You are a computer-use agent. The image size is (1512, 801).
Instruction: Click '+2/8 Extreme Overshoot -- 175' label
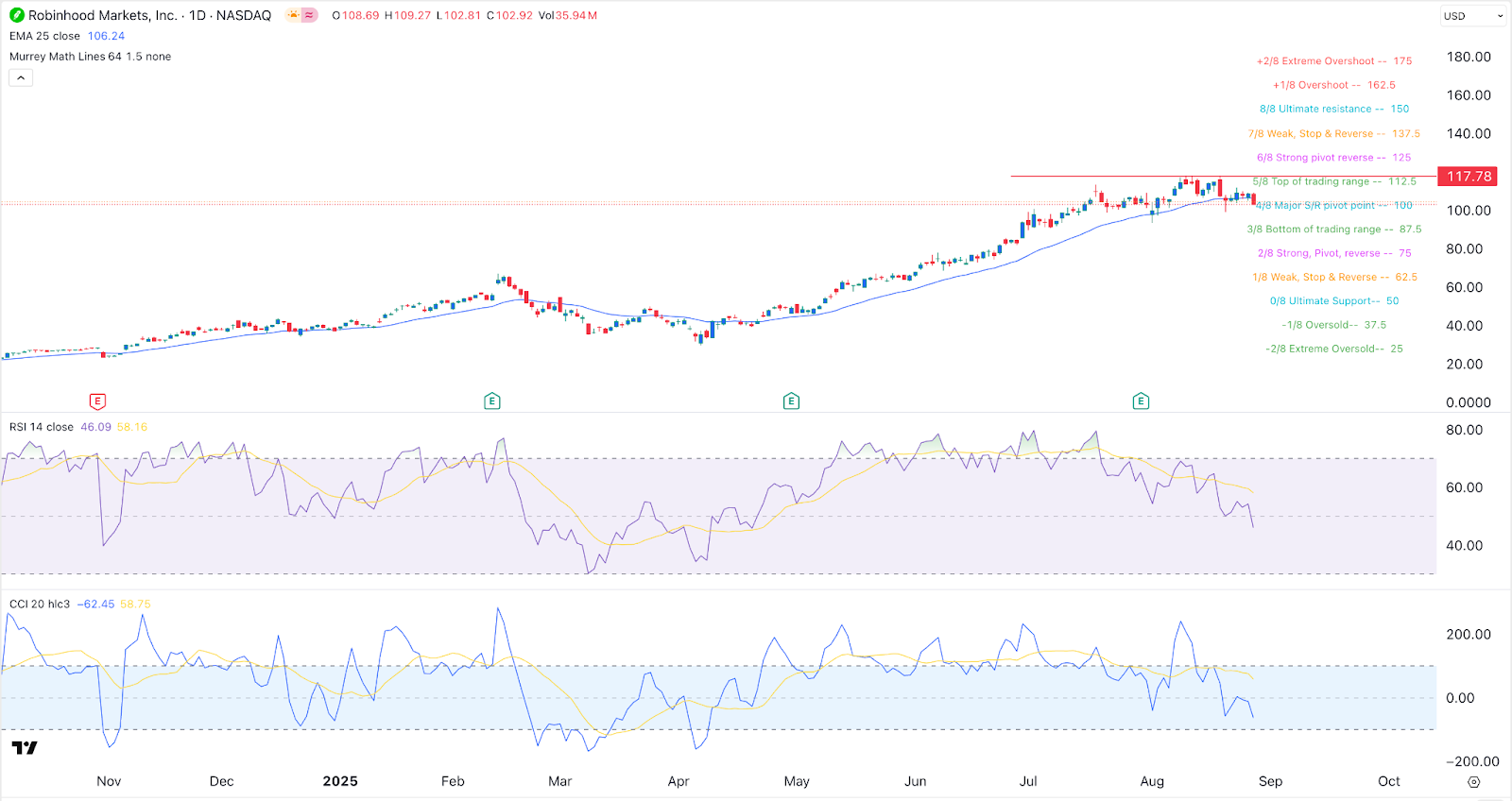[x=1334, y=60]
